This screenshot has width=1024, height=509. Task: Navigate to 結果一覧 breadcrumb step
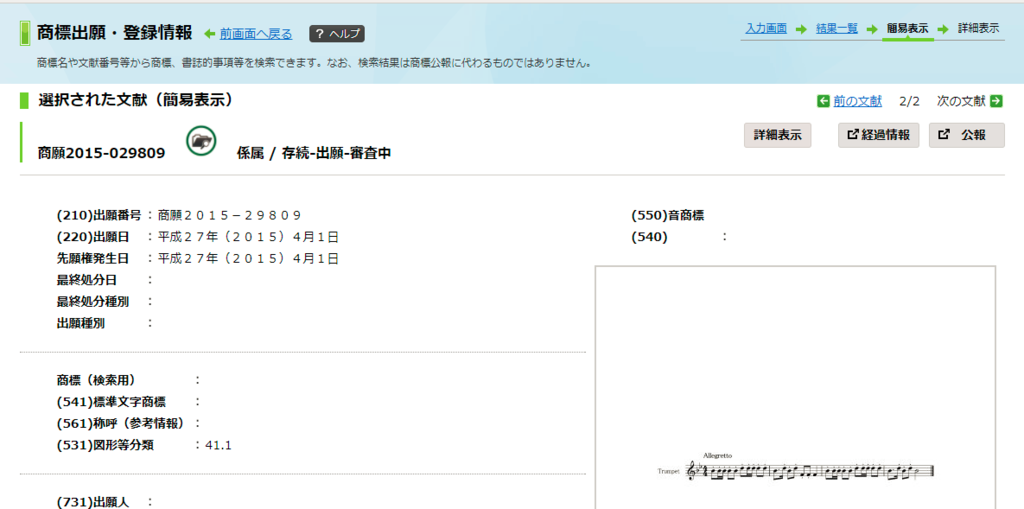tap(837, 29)
